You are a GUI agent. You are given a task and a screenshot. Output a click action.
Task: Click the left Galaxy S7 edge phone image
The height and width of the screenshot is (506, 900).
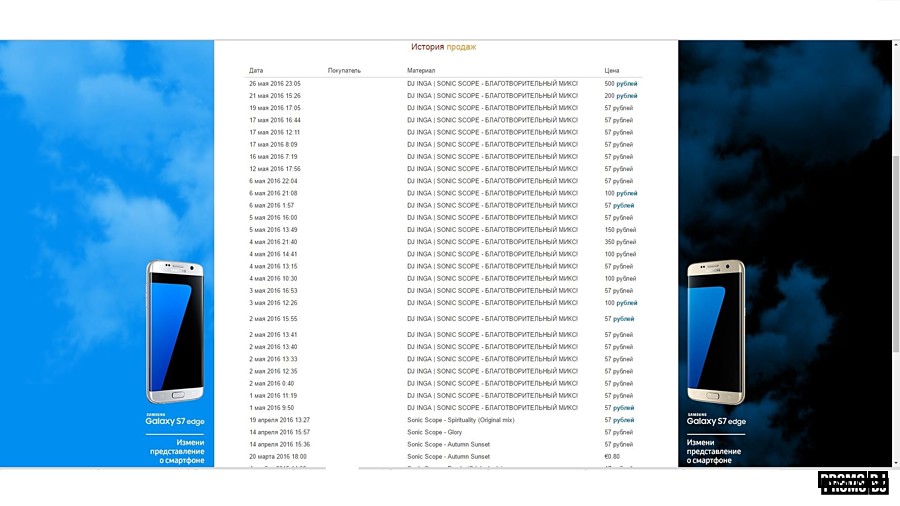click(175, 332)
